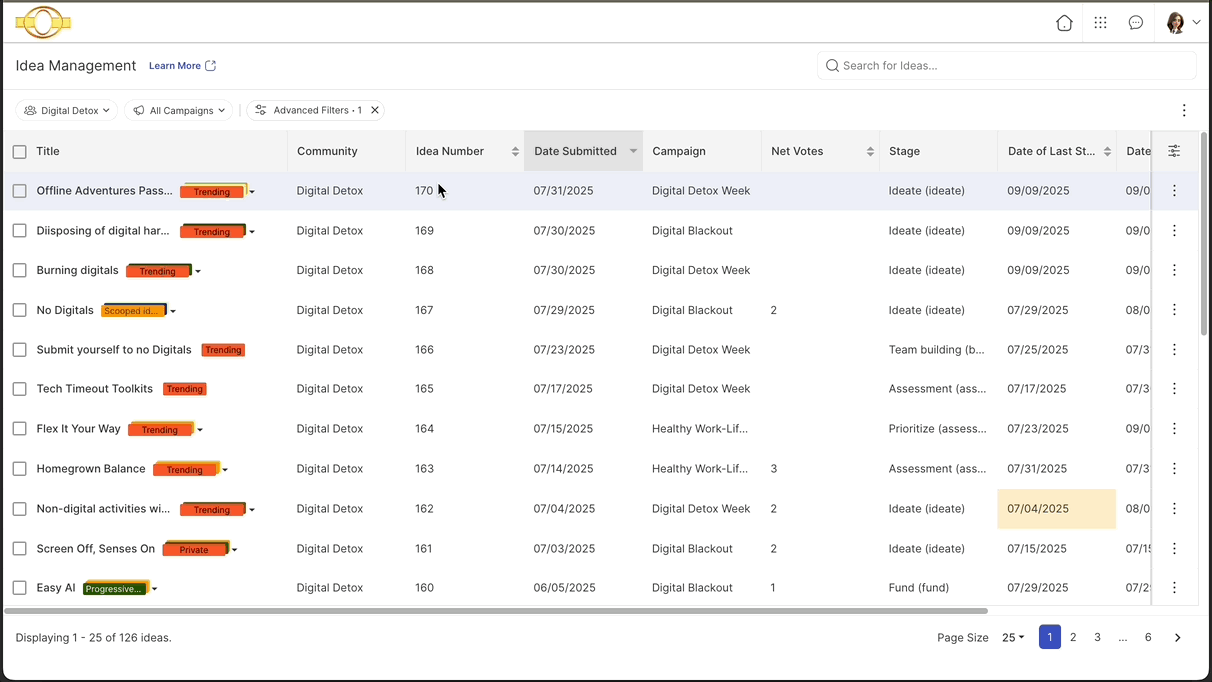Expand tags arrow for Easy AI

(x=154, y=589)
